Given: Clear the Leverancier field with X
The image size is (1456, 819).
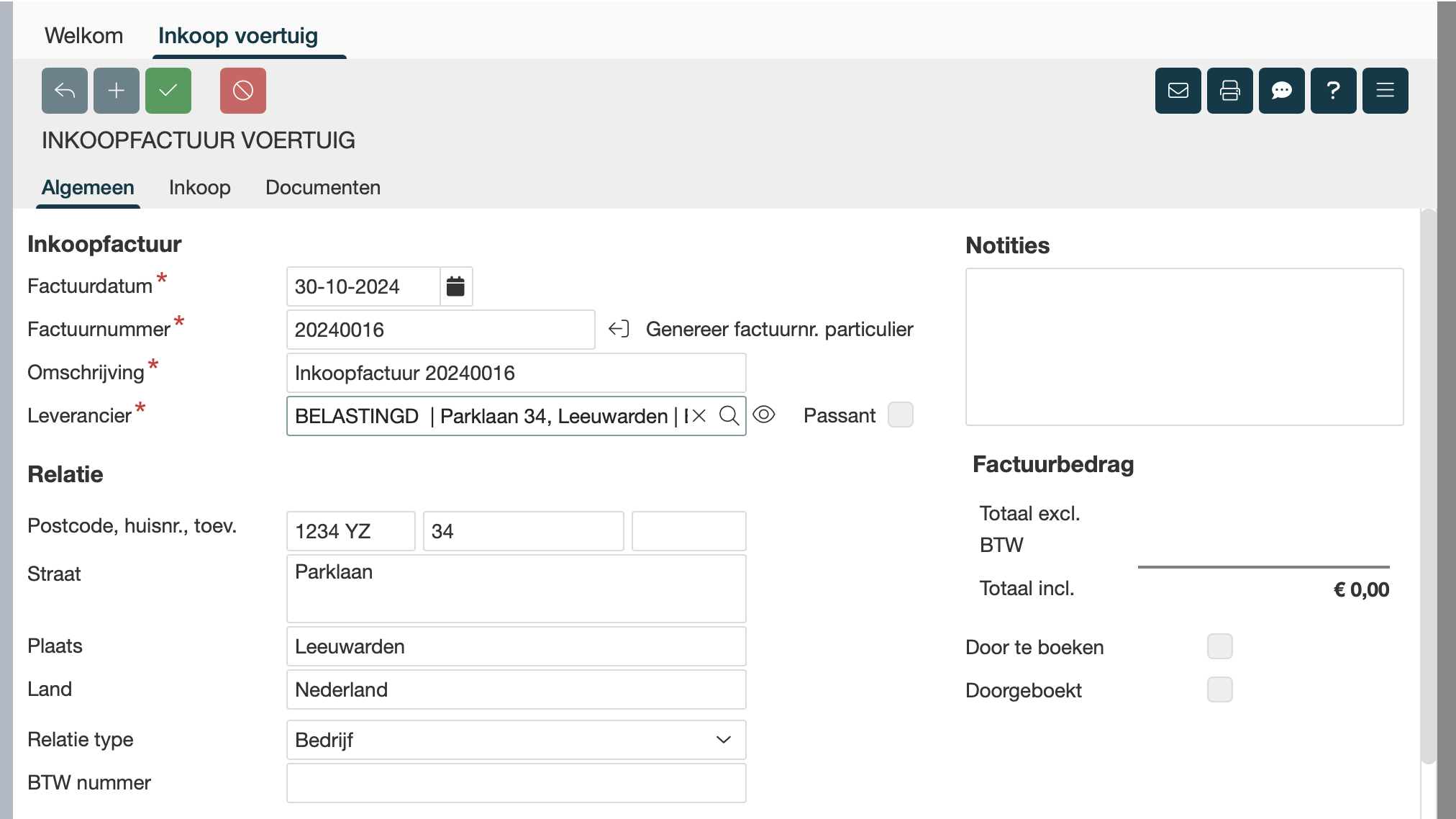Looking at the screenshot, I should point(699,416).
